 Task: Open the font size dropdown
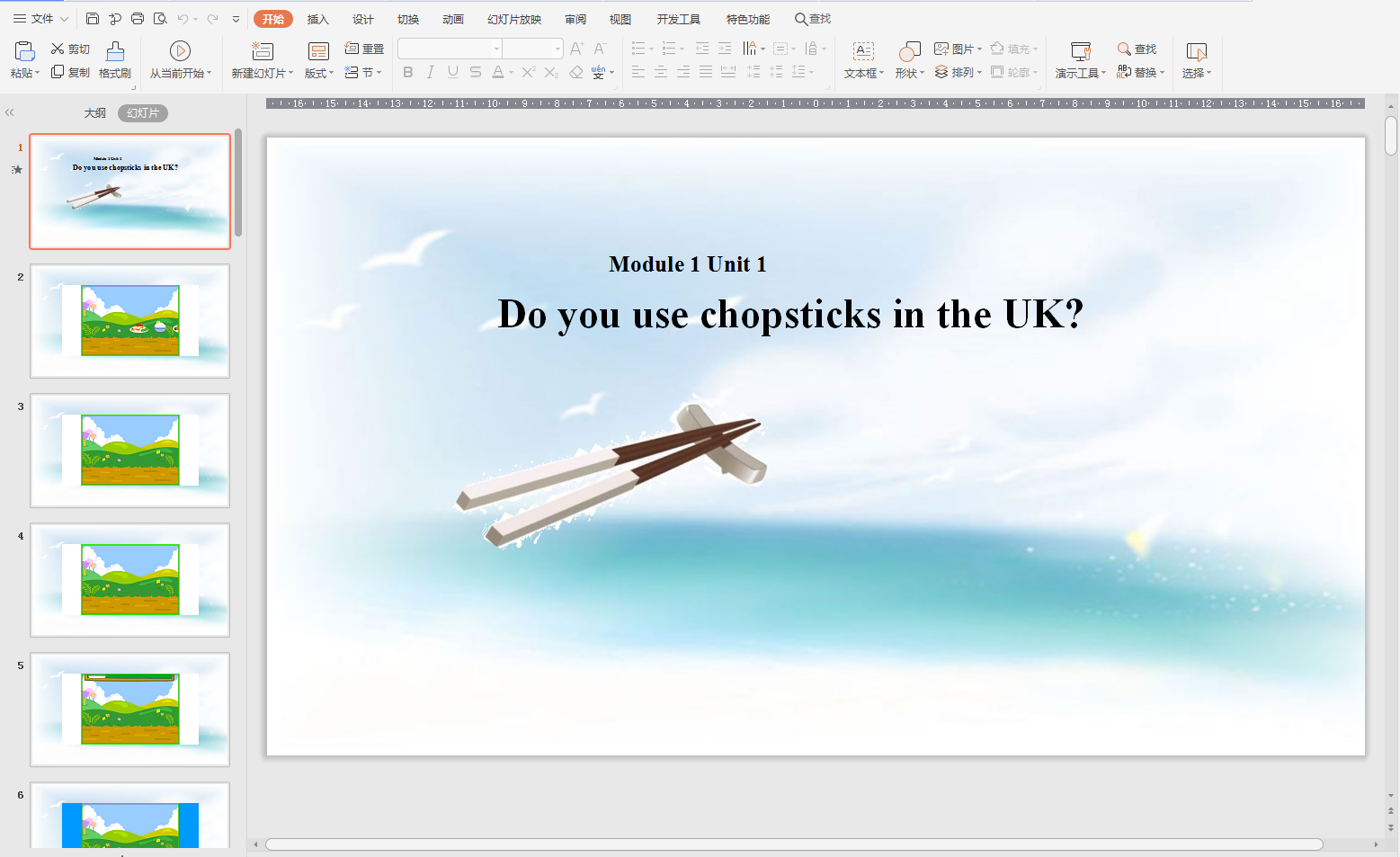coord(557,49)
